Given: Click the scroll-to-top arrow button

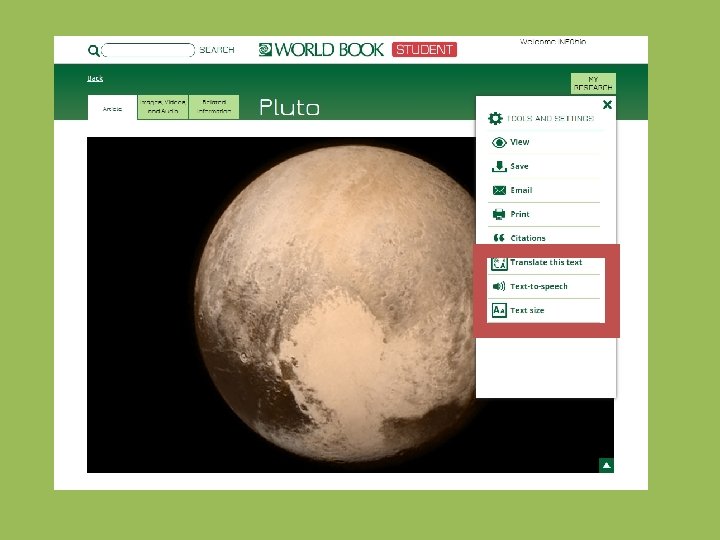Looking at the screenshot, I should [607, 465].
